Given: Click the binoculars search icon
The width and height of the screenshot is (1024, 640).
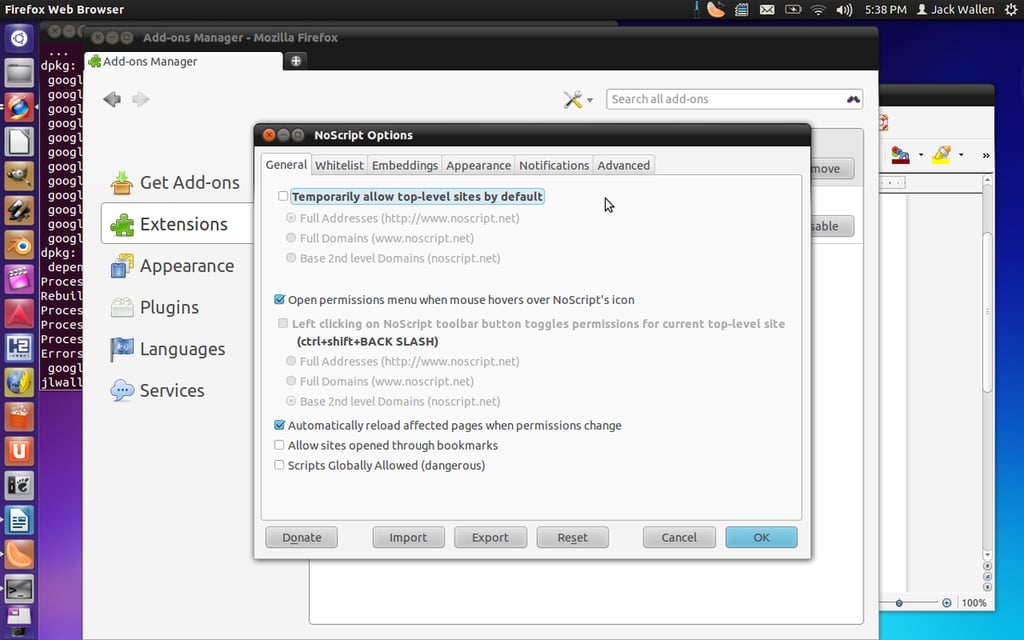Looking at the screenshot, I should pos(853,99).
